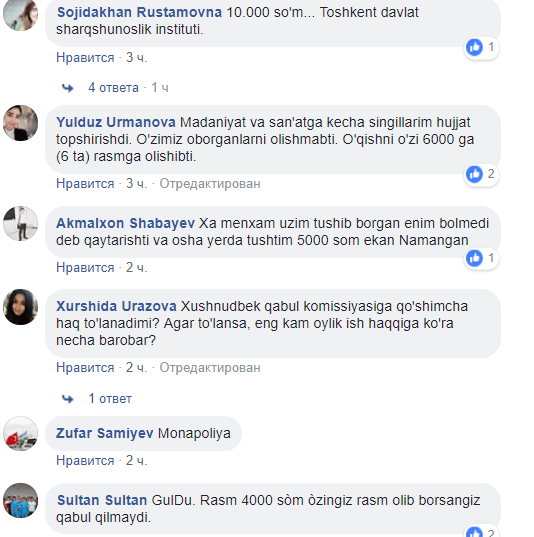Expand the 1 ответ reply thread
The width and height of the screenshot is (534, 537).
pos(110,399)
